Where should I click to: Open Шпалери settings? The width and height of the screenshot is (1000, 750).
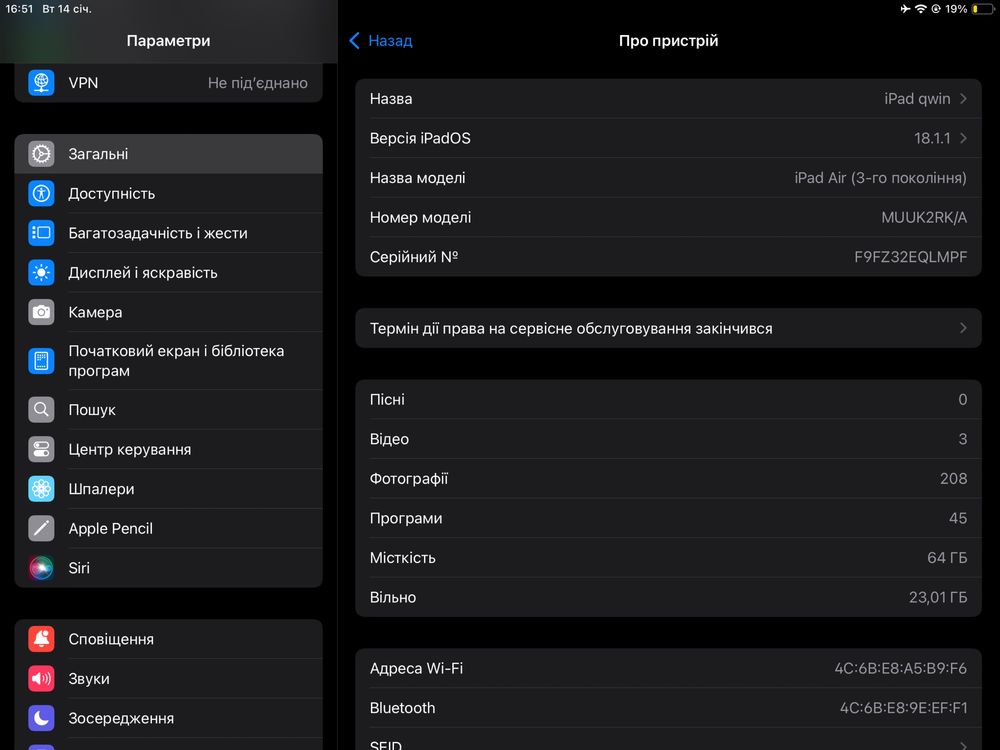coord(168,489)
